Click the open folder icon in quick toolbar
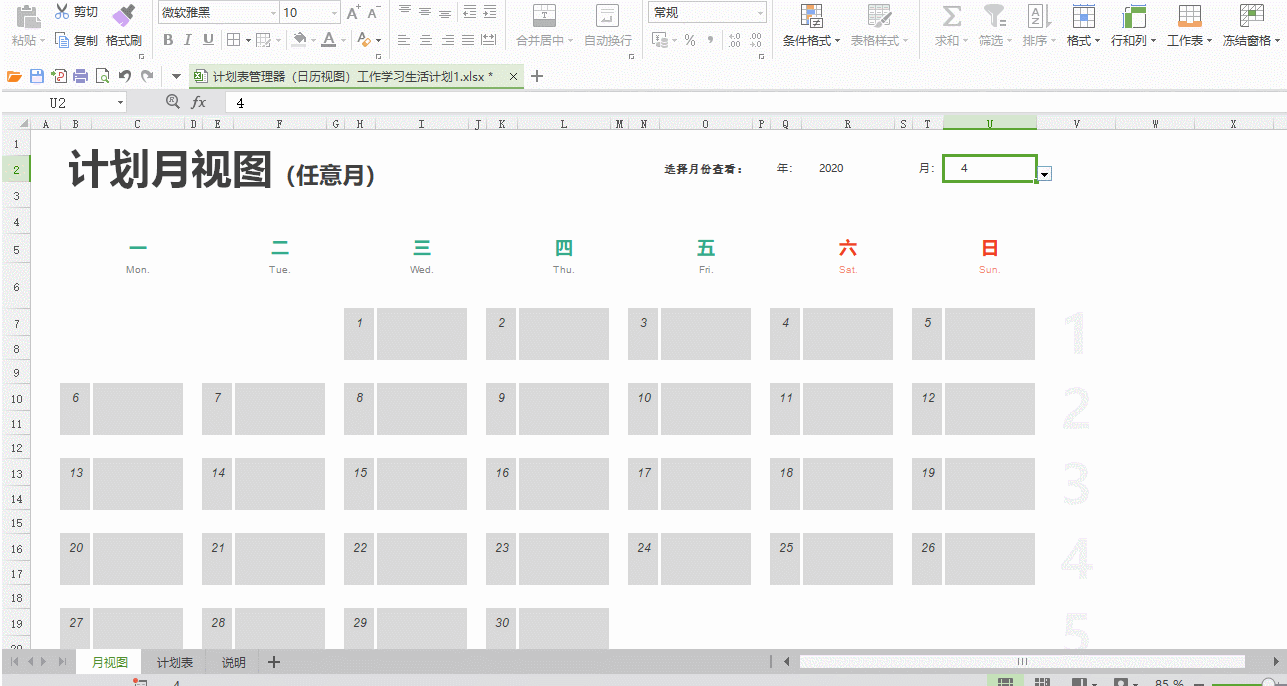The image size is (1287, 686). (14, 76)
